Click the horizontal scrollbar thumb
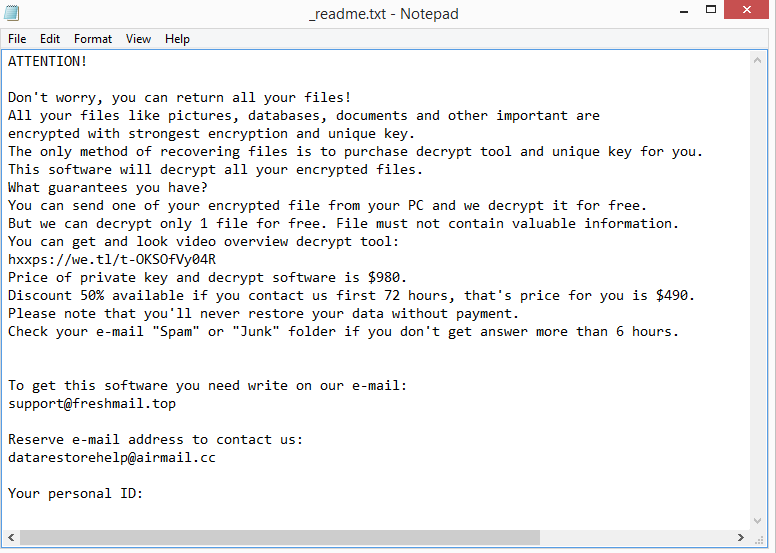 280,538
